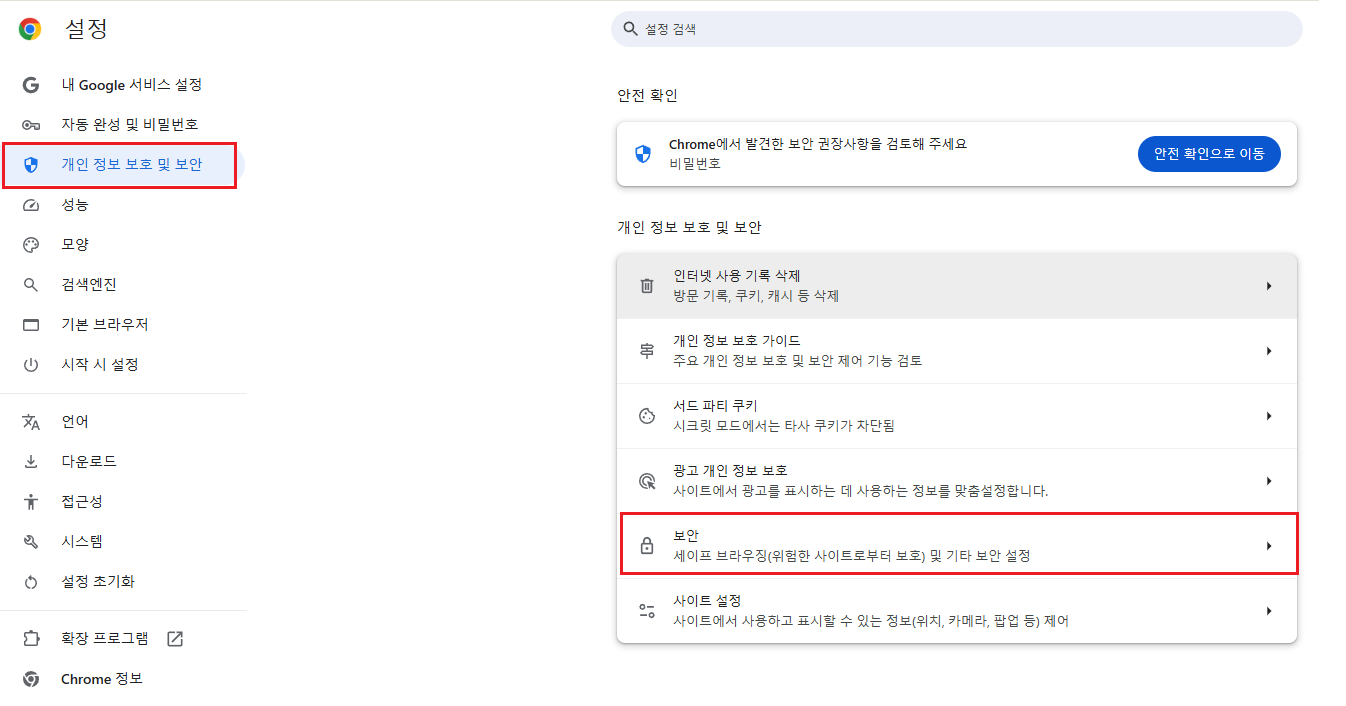Click 시크릿 모드에서는 타사 쿠키가 차단됨 text
Image resolution: width=1346 pixels, height=706 pixels.
click(784, 426)
